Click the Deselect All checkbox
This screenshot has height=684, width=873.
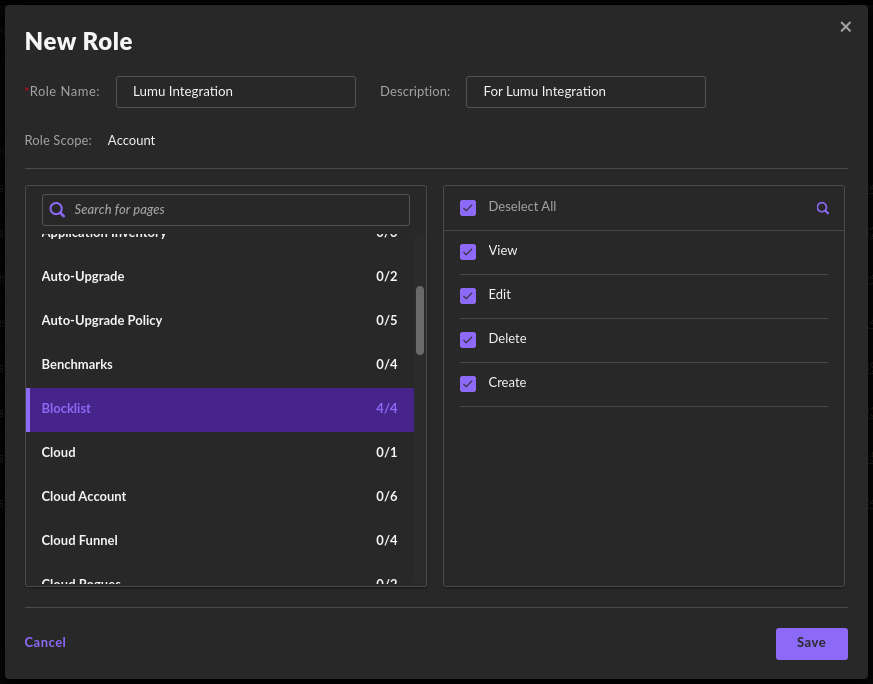tap(468, 207)
